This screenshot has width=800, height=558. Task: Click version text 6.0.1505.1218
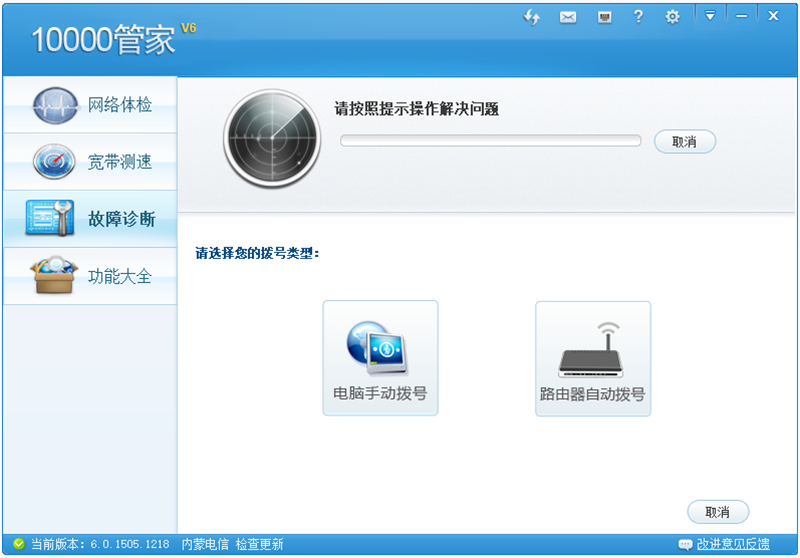(x=130, y=544)
